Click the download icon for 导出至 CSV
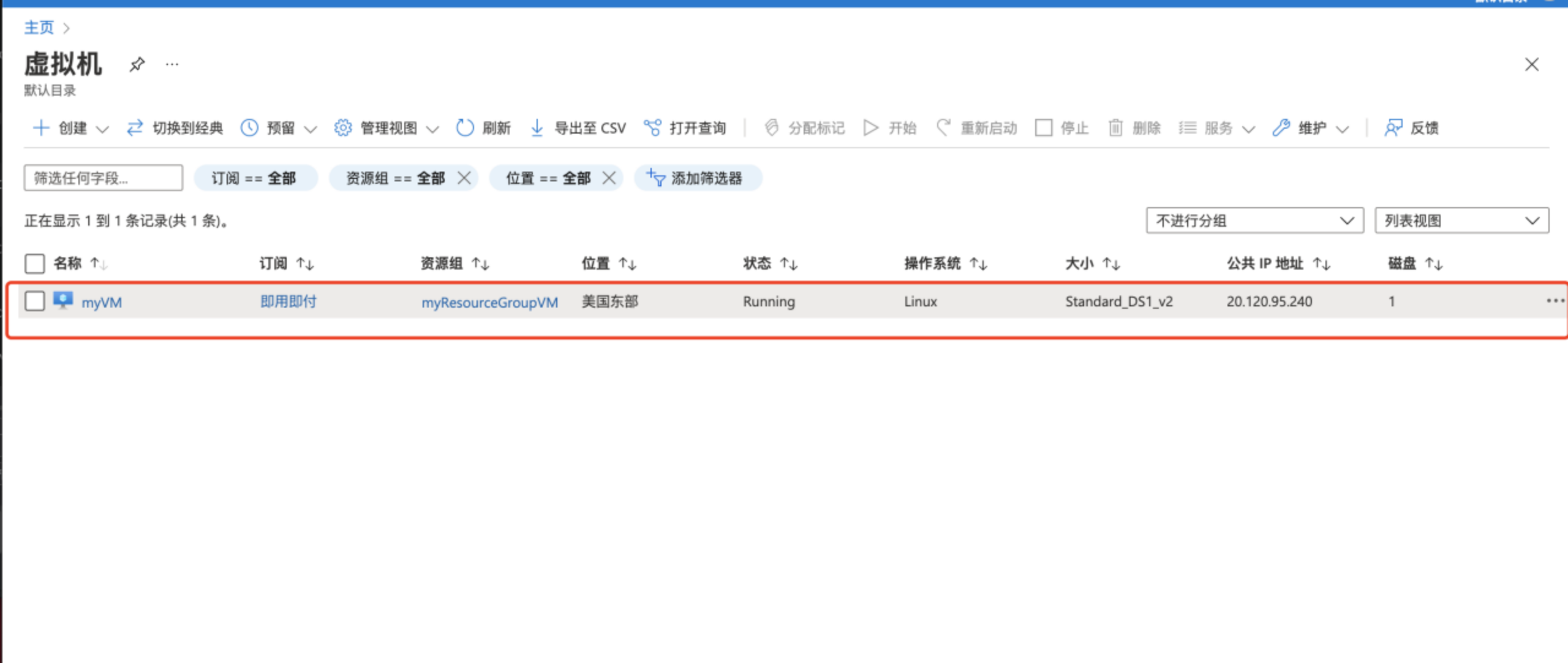The width and height of the screenshot is (1568, 663). point(537,128)
